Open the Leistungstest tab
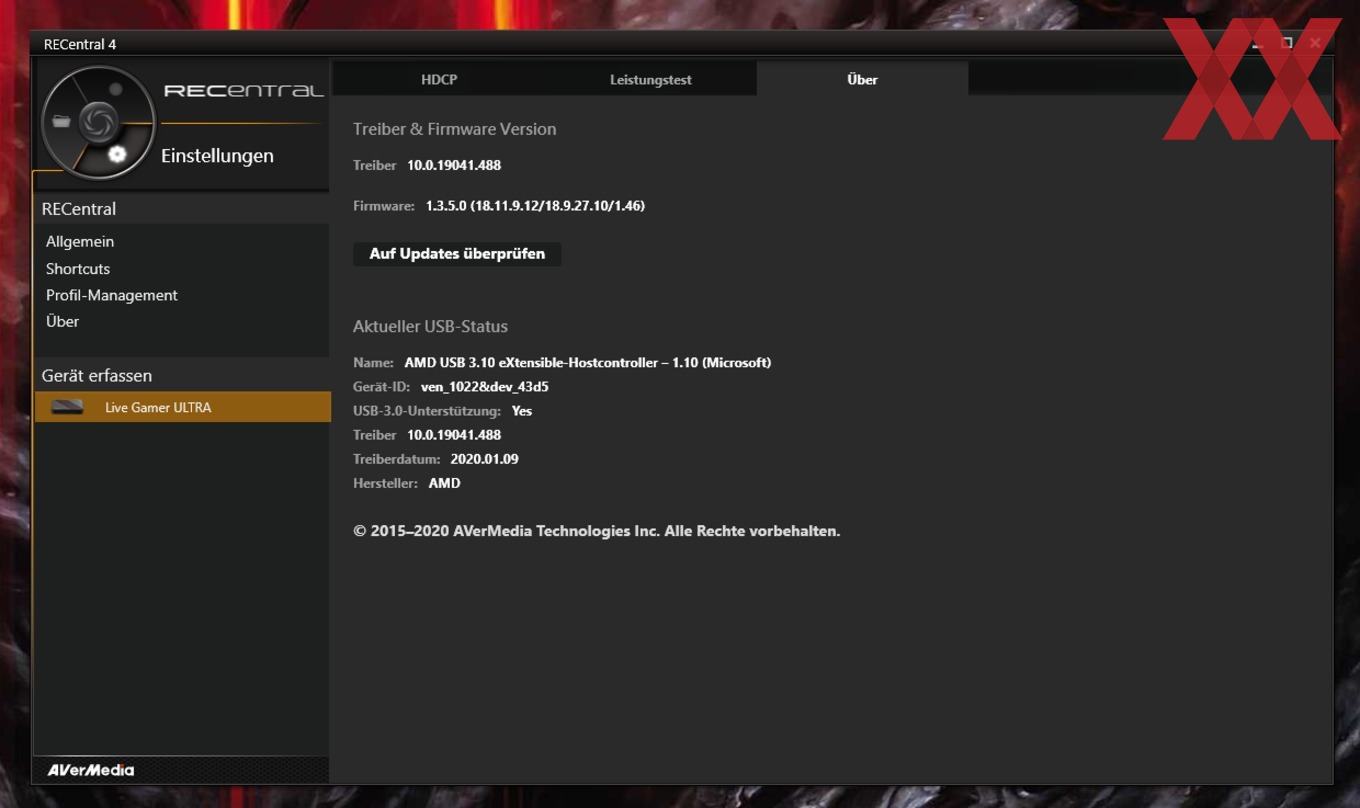 click(x=651, y=79)
